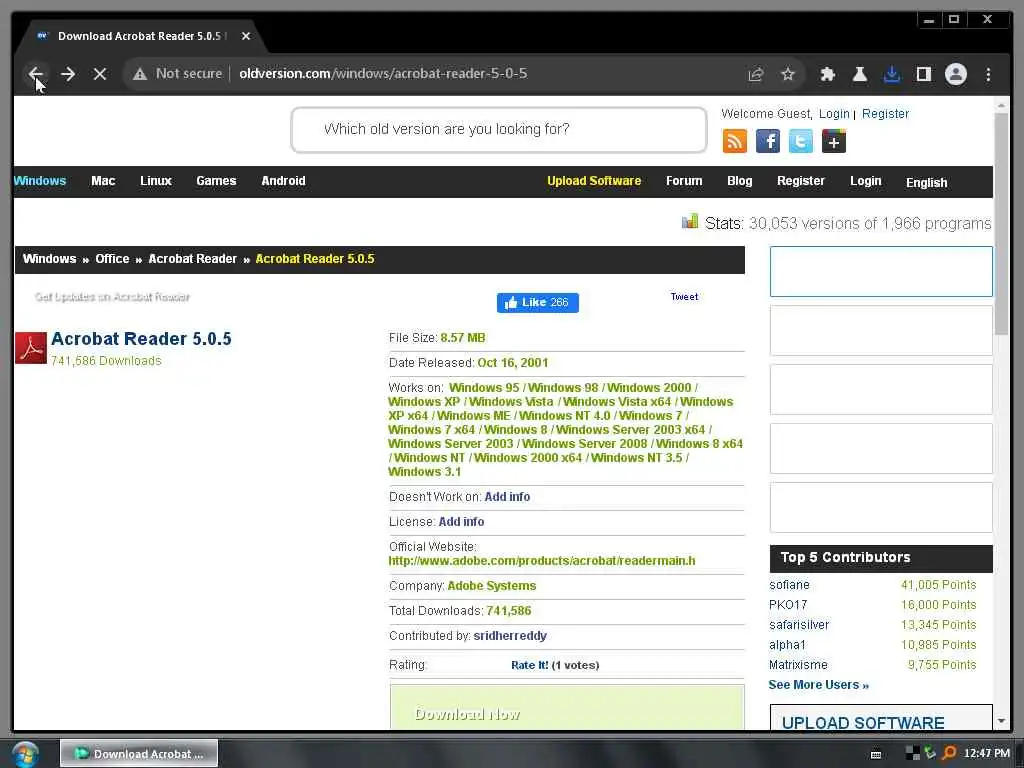This screenshot has height=768, width=1024.
Task: Click Login in the black nav bar
Action: coord(865,181)
